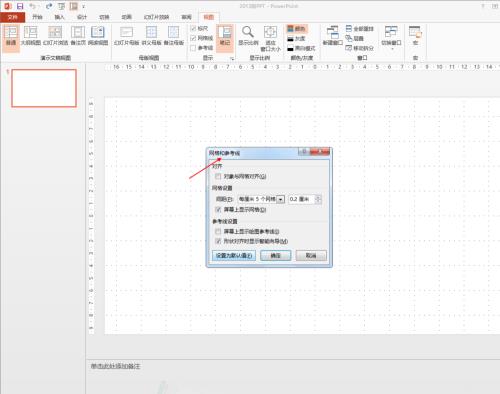The height and width of the screenshot is (394, 500).
Task: Click the notes area to add notes
Action: 115,366
